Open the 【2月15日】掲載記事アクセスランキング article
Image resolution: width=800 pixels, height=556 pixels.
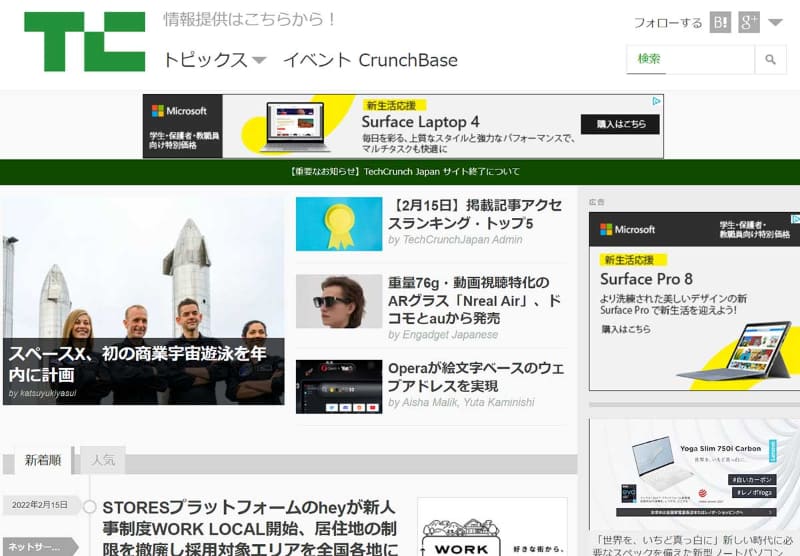tap(476, 214)
